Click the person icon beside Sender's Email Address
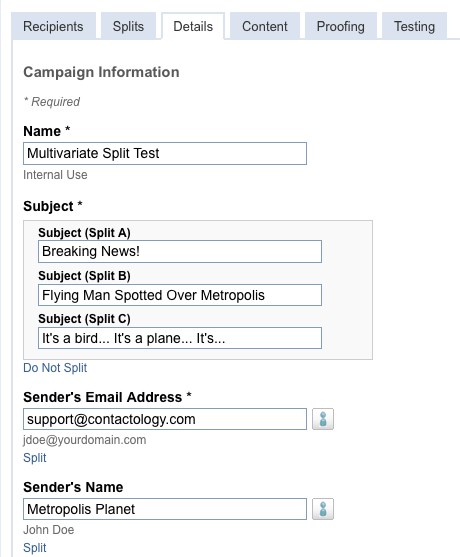The image size is (460, 557). click(323, 419)
